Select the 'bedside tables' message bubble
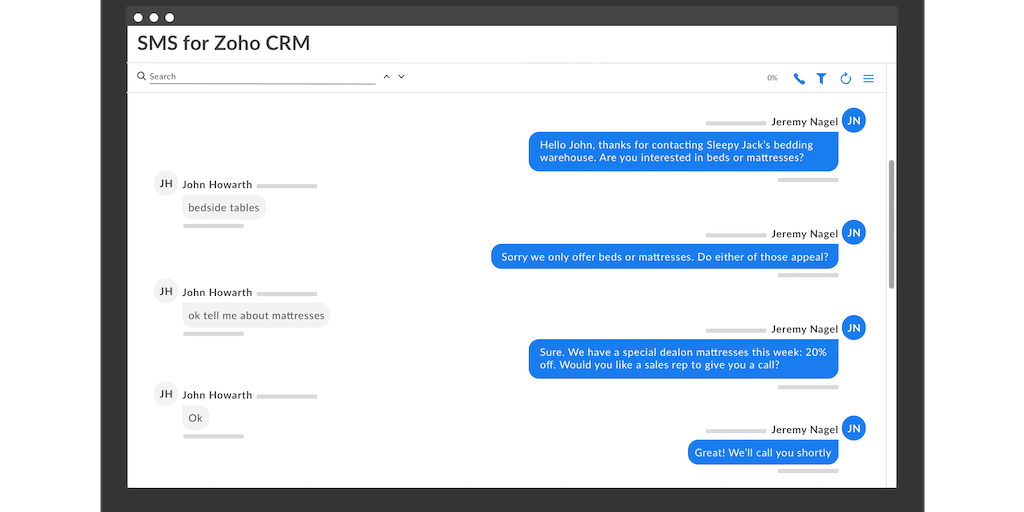 tap(224, 208)
